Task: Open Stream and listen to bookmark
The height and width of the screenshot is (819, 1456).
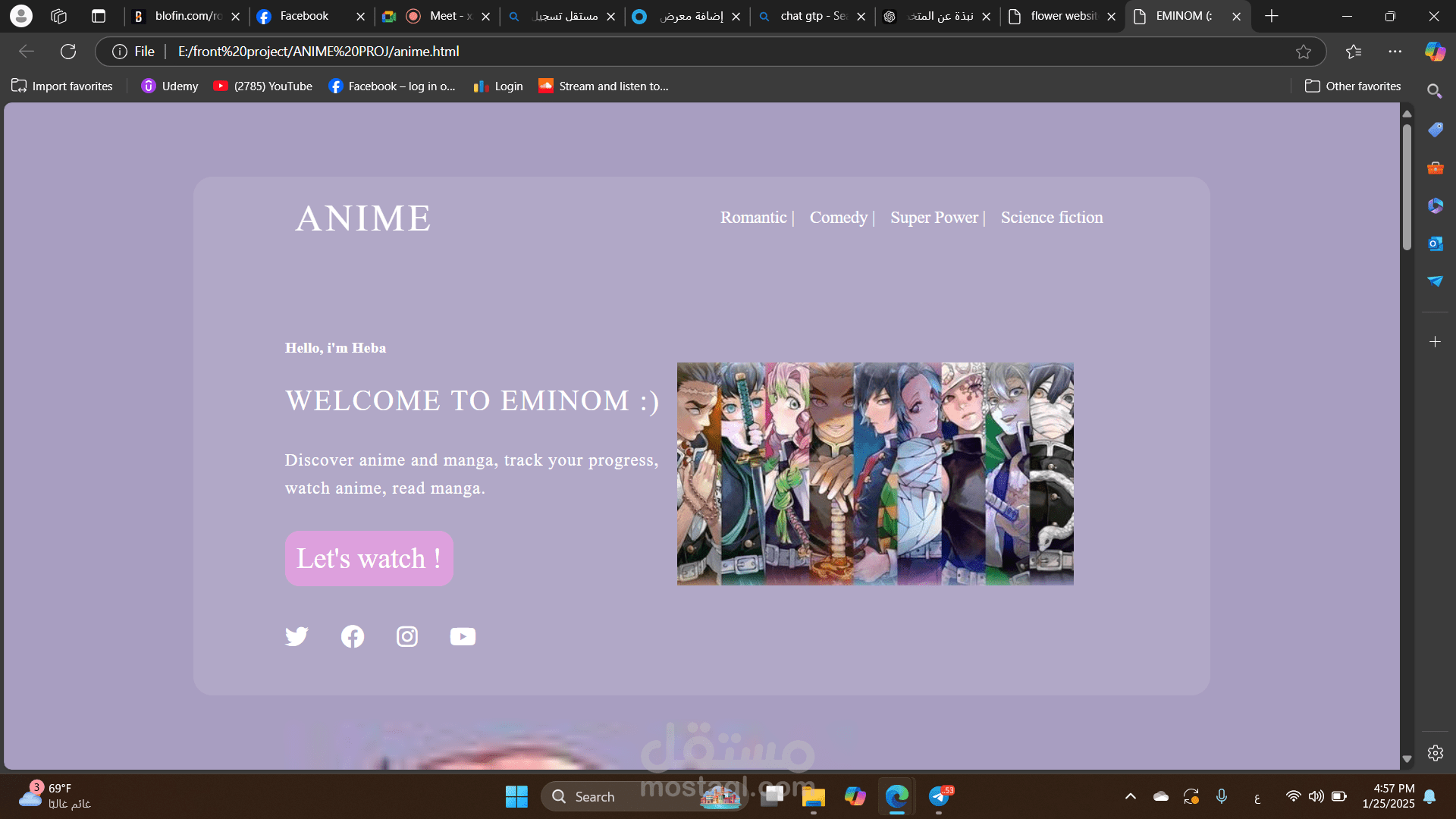Action: coord(604,86)
